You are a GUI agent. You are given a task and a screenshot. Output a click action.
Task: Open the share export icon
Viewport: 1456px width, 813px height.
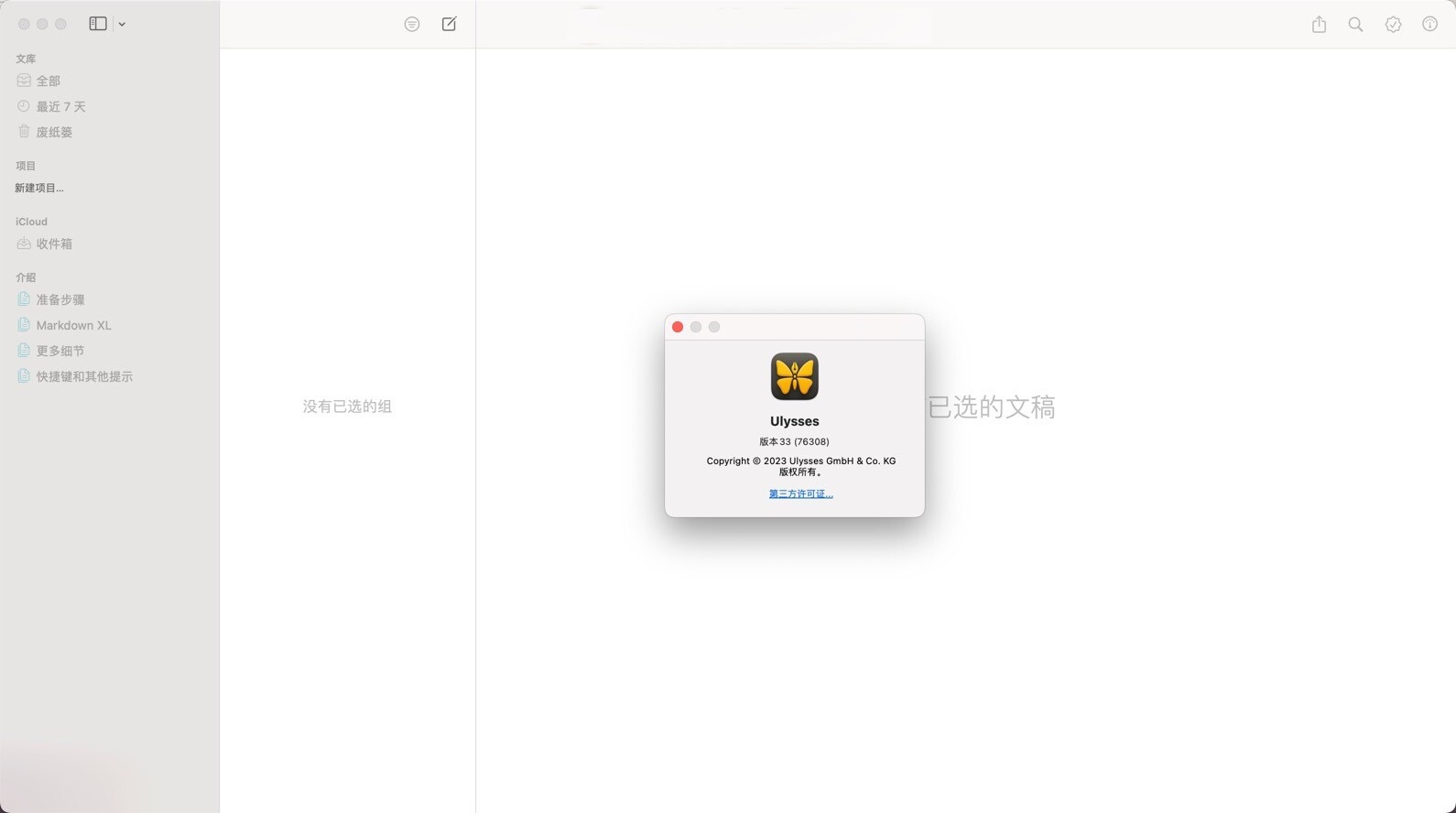click(x=1319, y=25)
